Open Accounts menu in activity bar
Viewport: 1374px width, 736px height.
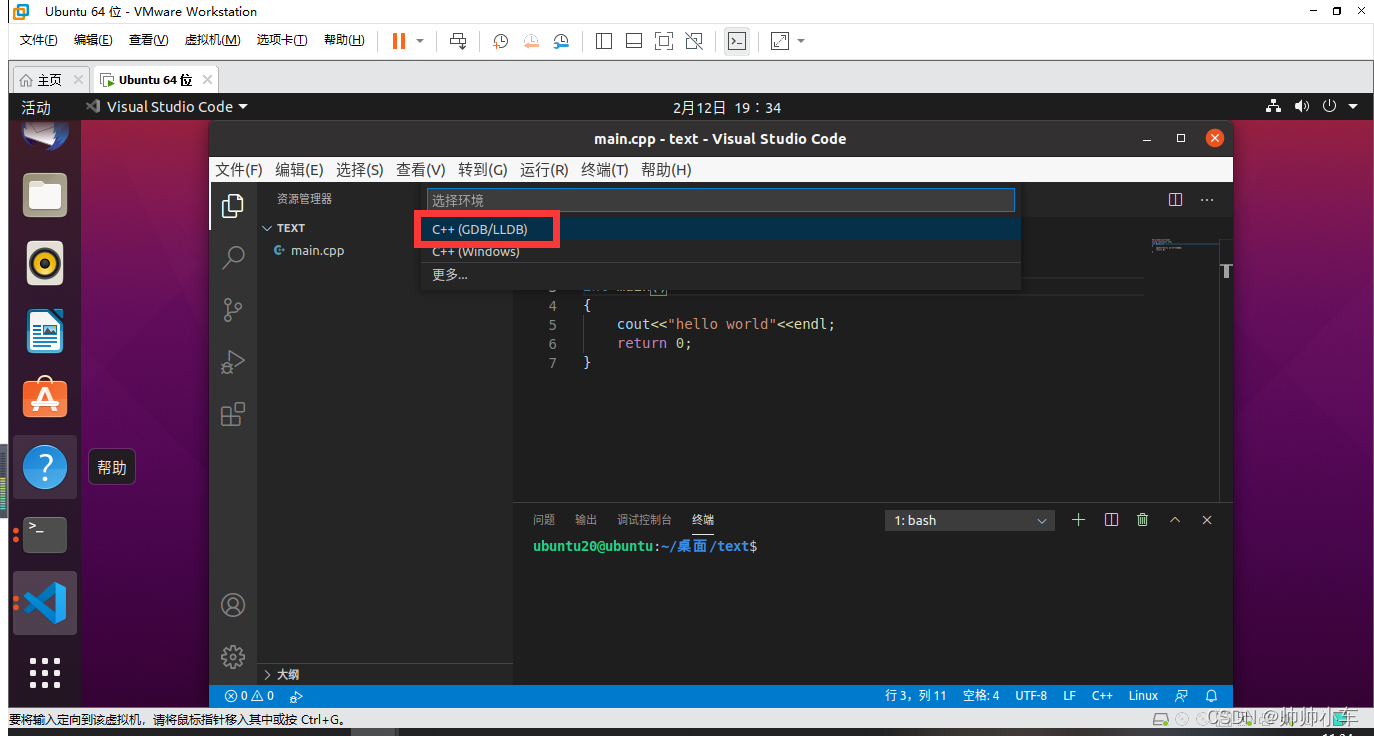pyautogui.click(x=233, y=605)
